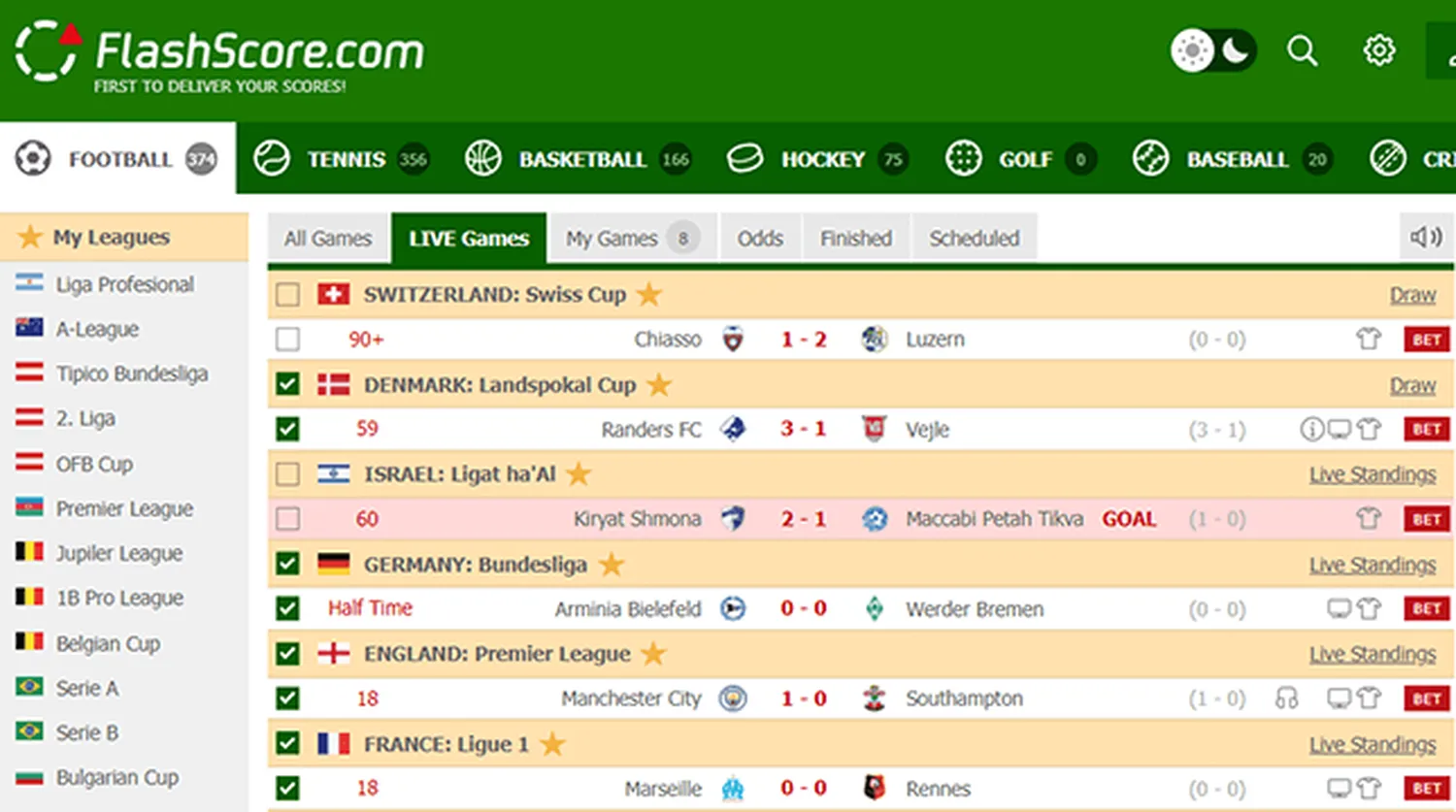Switch to the Odds tab
This screenshot has height=812, width=1456.
click(x=760, y=238)
